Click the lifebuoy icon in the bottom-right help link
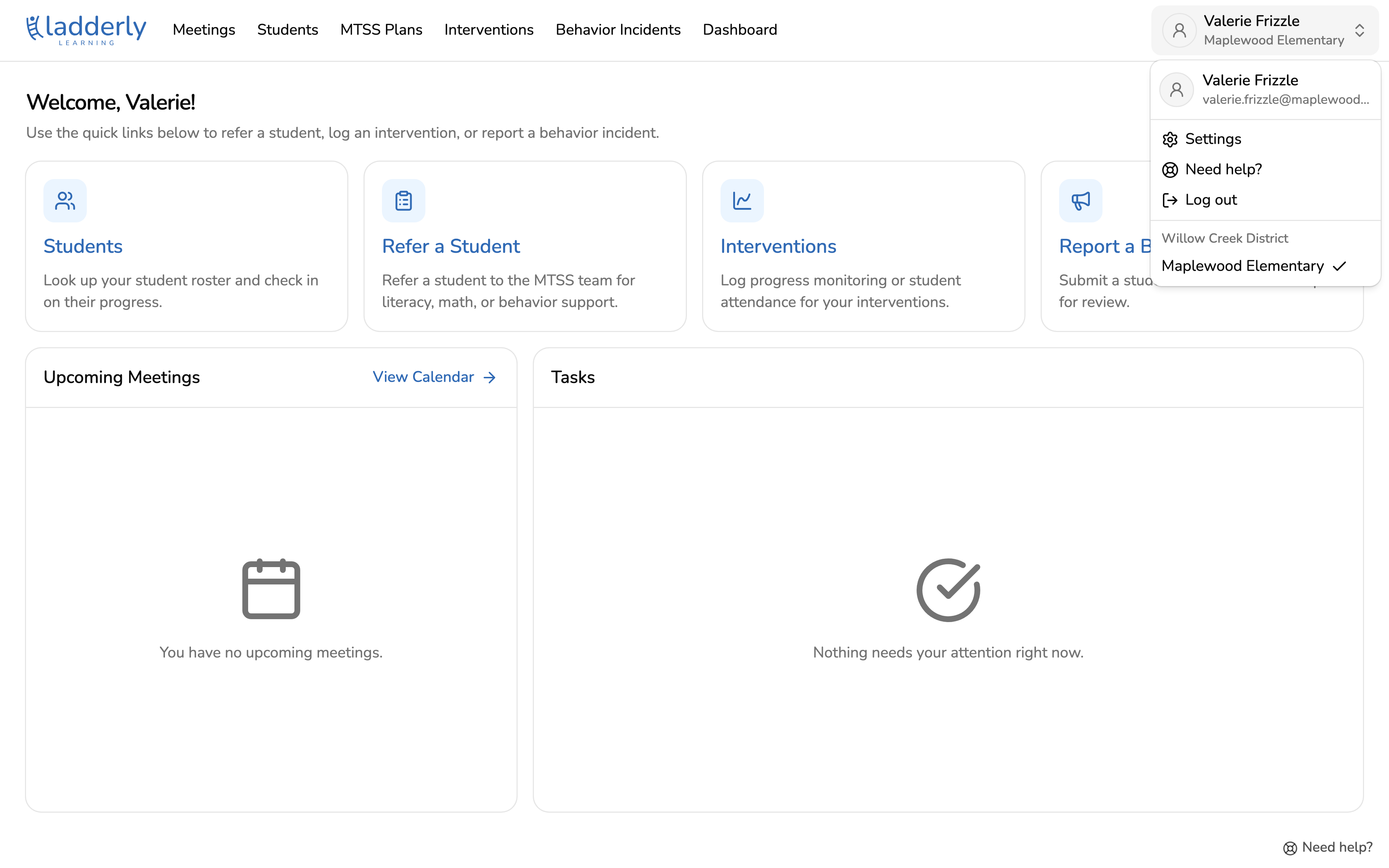The image size is (1389, 868). (1290, 848)
